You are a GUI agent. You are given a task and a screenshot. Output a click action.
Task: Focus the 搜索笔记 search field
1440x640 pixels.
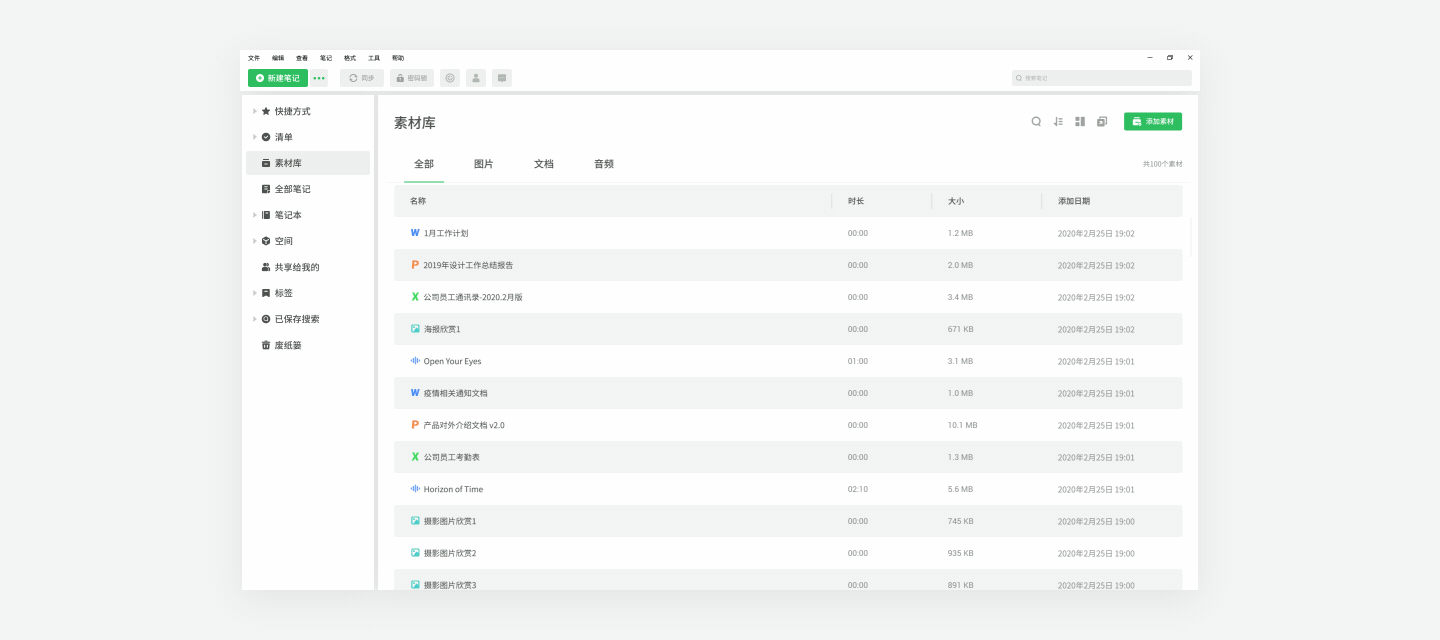(1102, 77)
